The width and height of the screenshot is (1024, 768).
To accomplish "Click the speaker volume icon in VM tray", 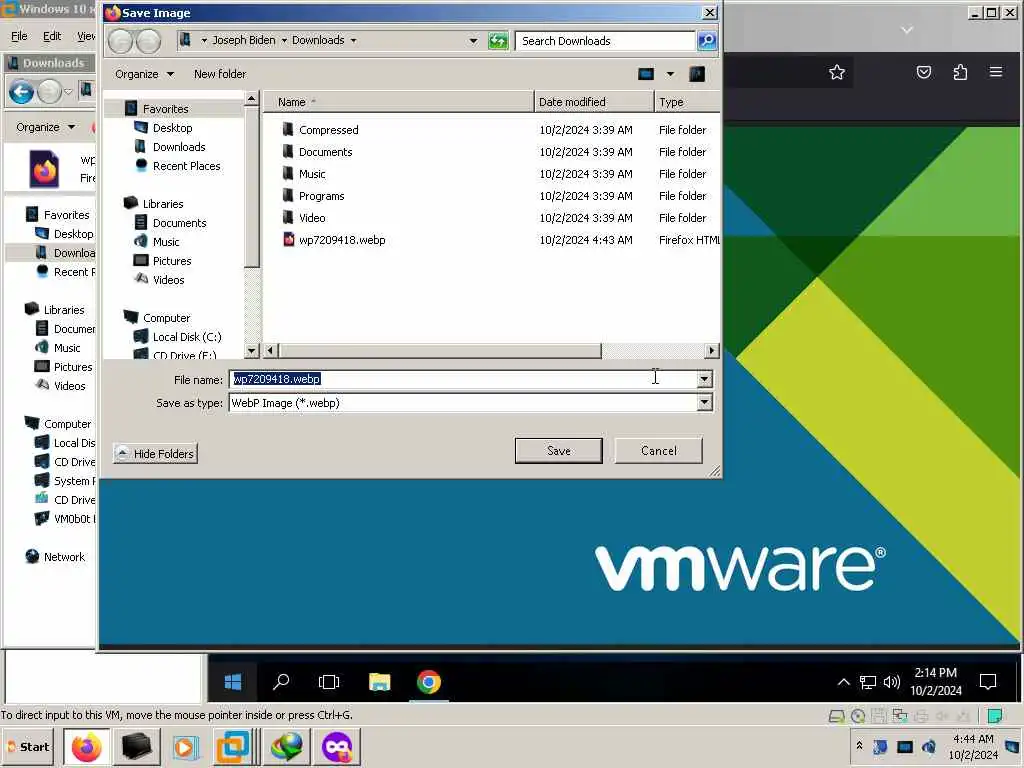I will tap(891, 682).
